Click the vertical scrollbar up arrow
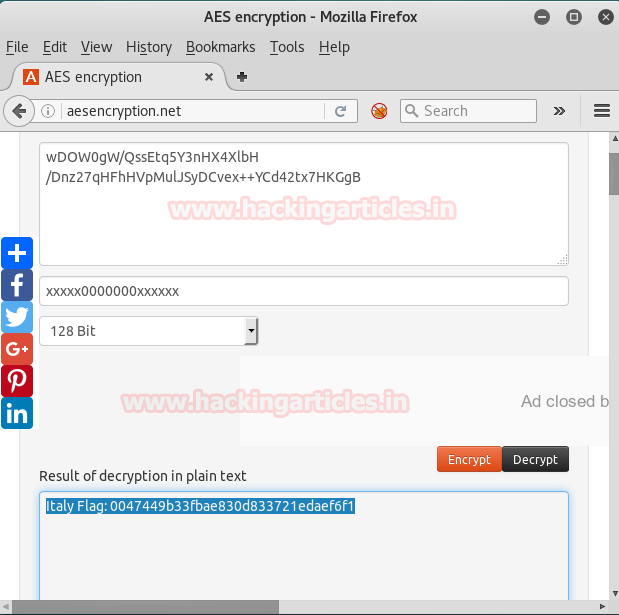 [x=615, y=139]
